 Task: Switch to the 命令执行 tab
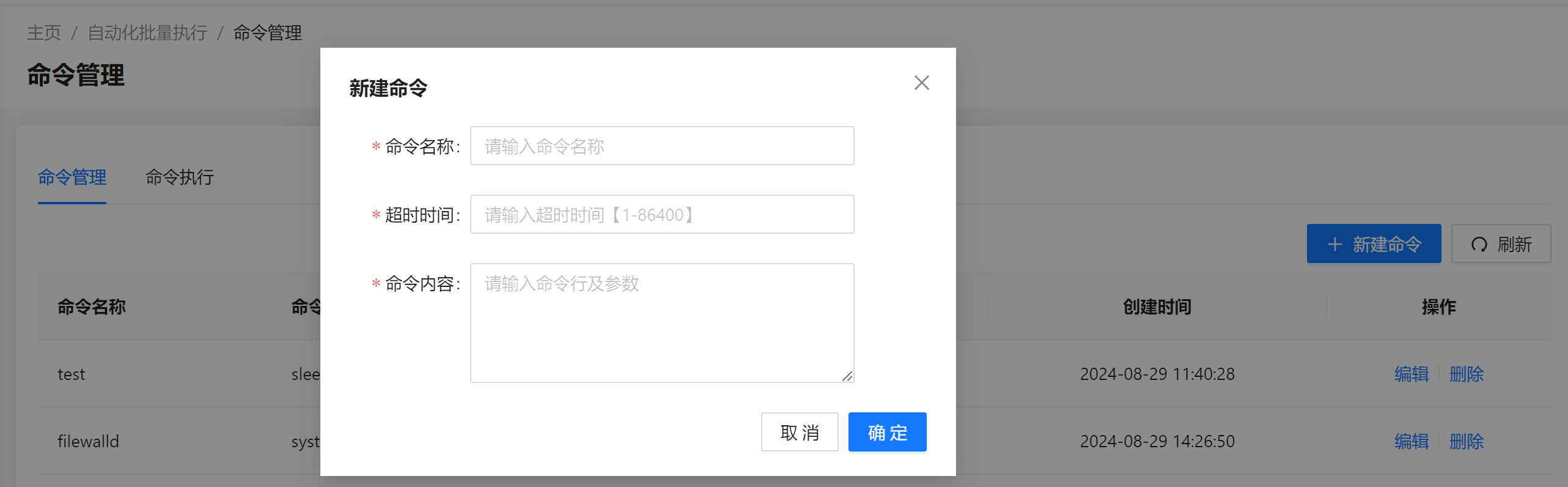click(x=180, y=177)
